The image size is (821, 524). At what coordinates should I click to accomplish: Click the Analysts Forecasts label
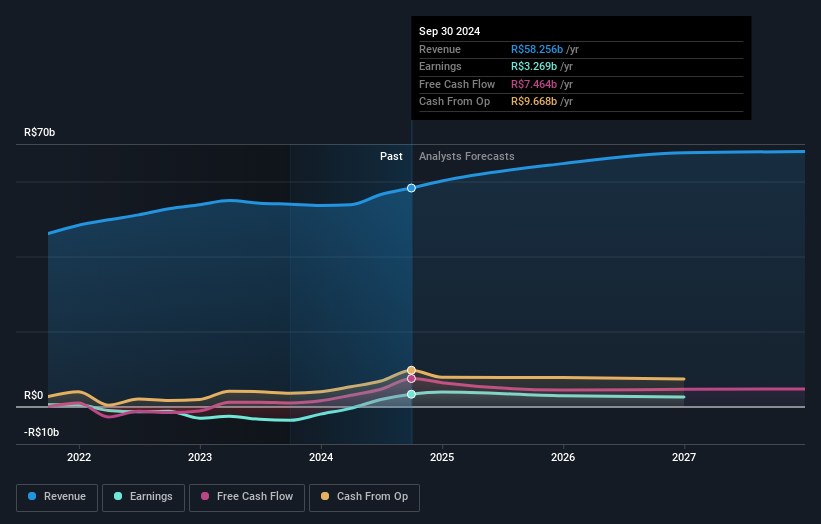[x=467, y=157]
